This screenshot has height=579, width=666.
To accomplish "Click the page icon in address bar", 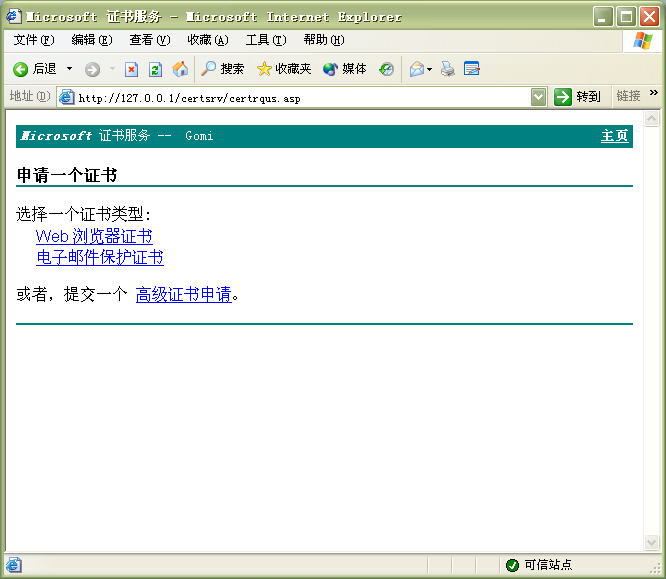I will pos(66,98).
